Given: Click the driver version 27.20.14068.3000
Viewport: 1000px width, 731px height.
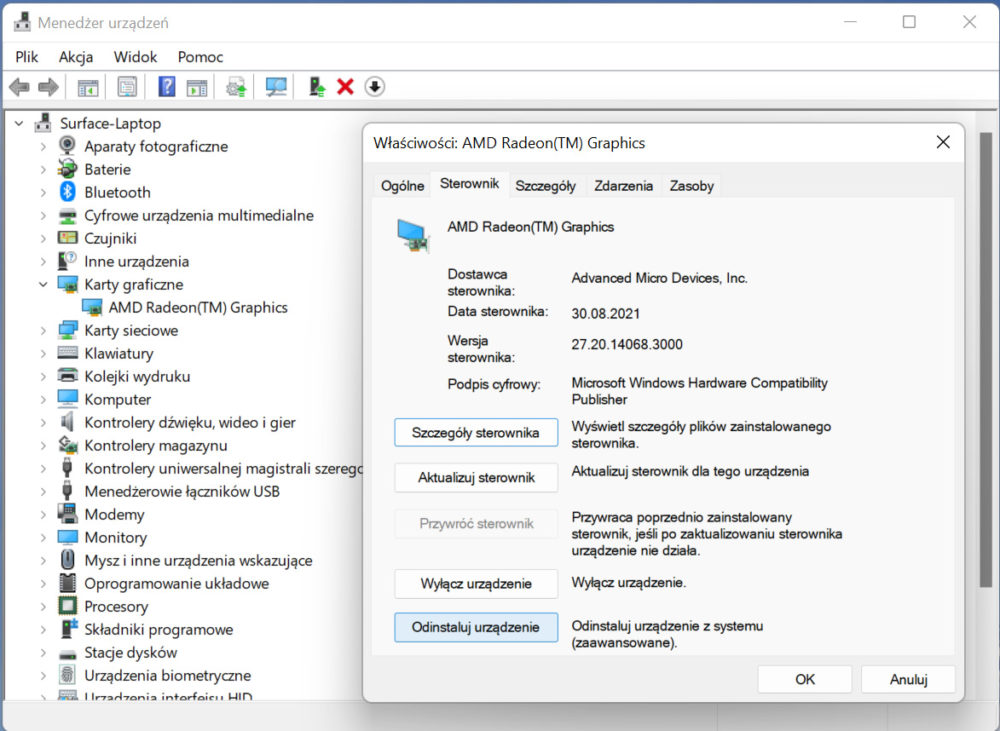Looking at the screenshot, I should pyautogui.click(x=627, y=344).
